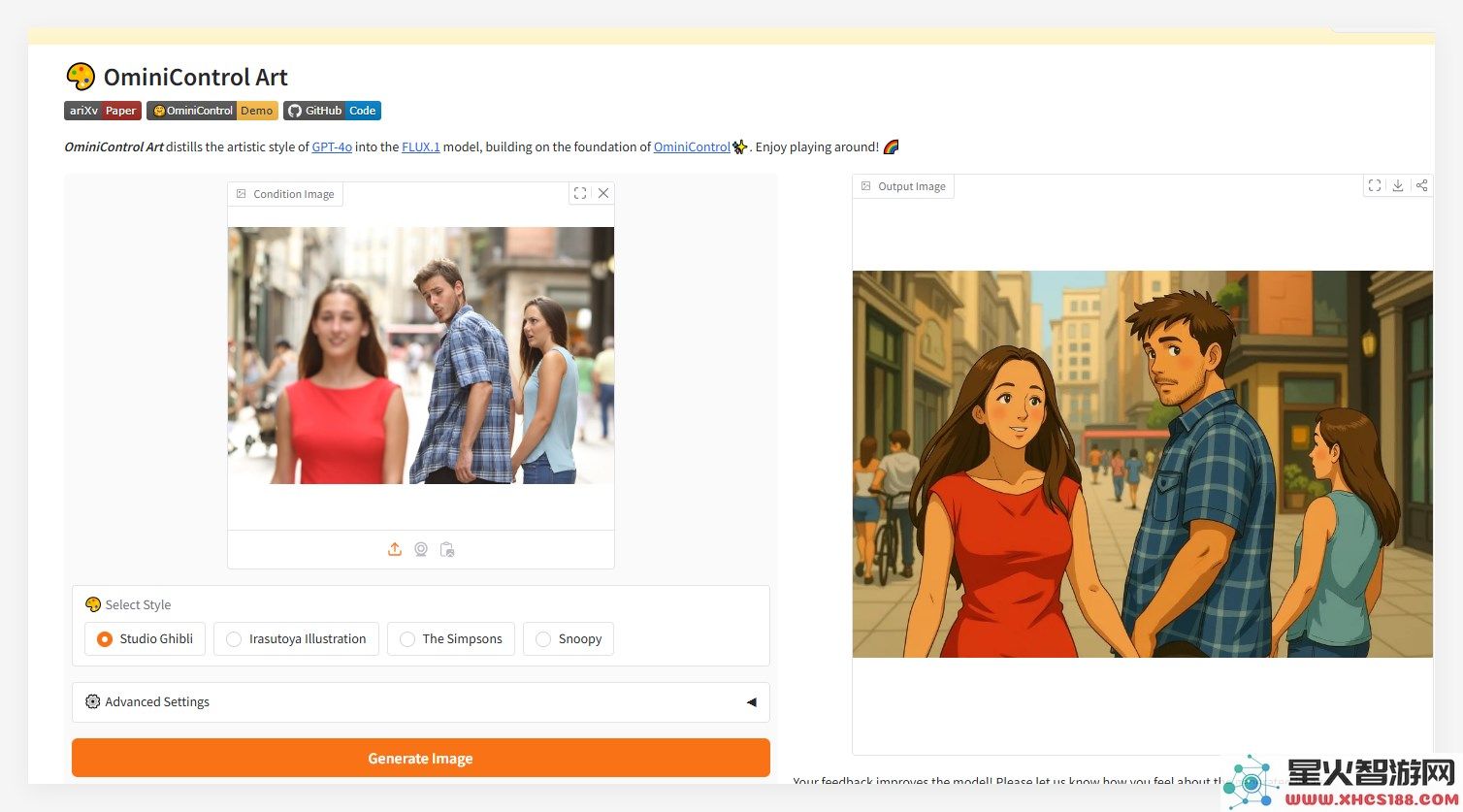1463x812 pixels.
Task: Open the arXiv Paper badge
Action: [103, 111]
